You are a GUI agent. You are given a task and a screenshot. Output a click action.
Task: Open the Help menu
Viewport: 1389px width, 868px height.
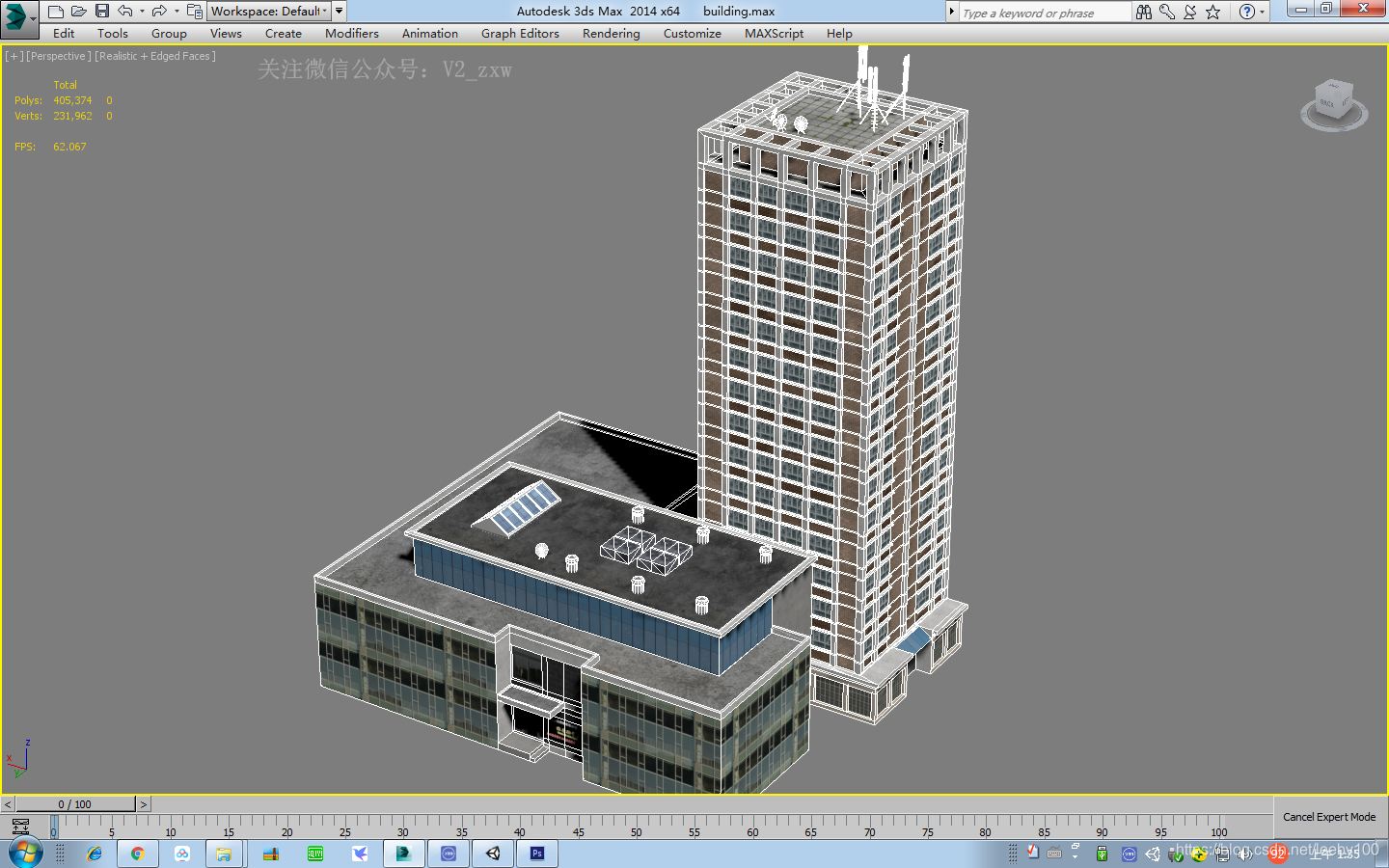pyautogui.click(x=839, y=34)
